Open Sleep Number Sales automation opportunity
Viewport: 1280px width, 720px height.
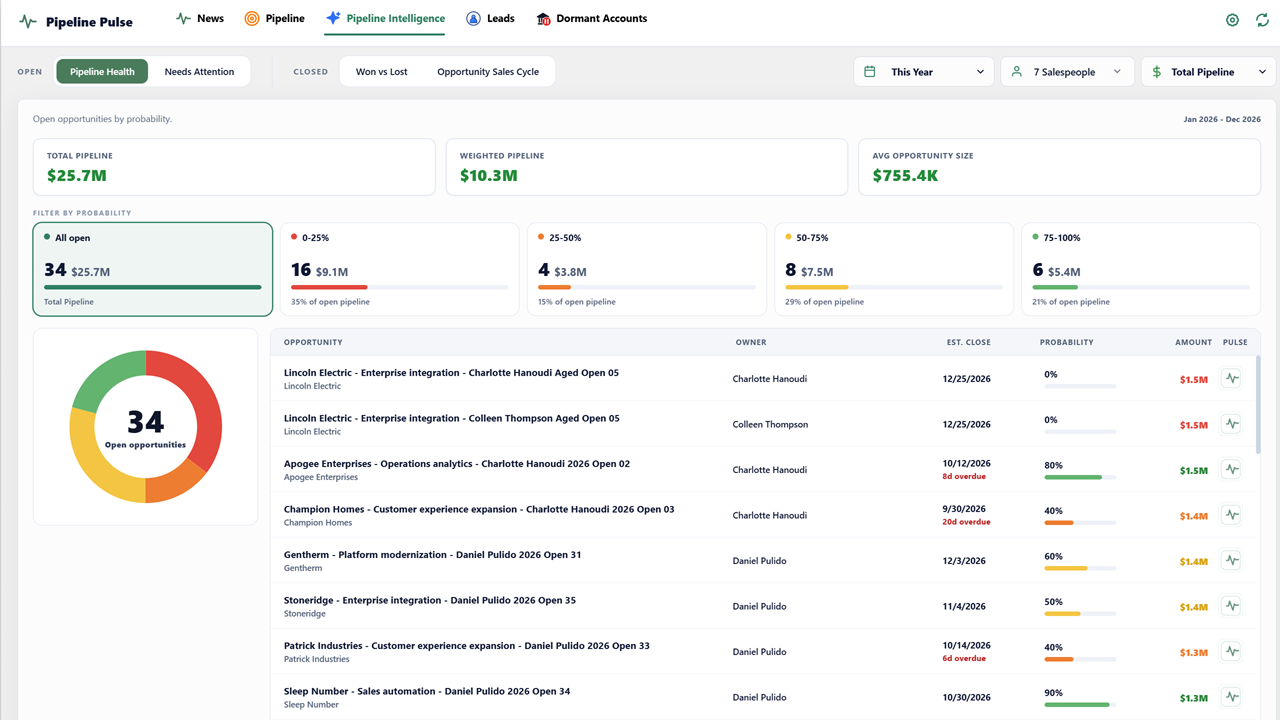pos(427,691)
